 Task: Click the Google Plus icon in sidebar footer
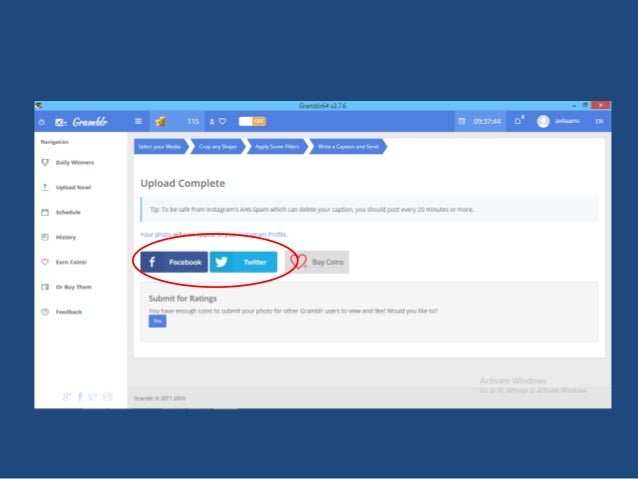click(67, 396)
